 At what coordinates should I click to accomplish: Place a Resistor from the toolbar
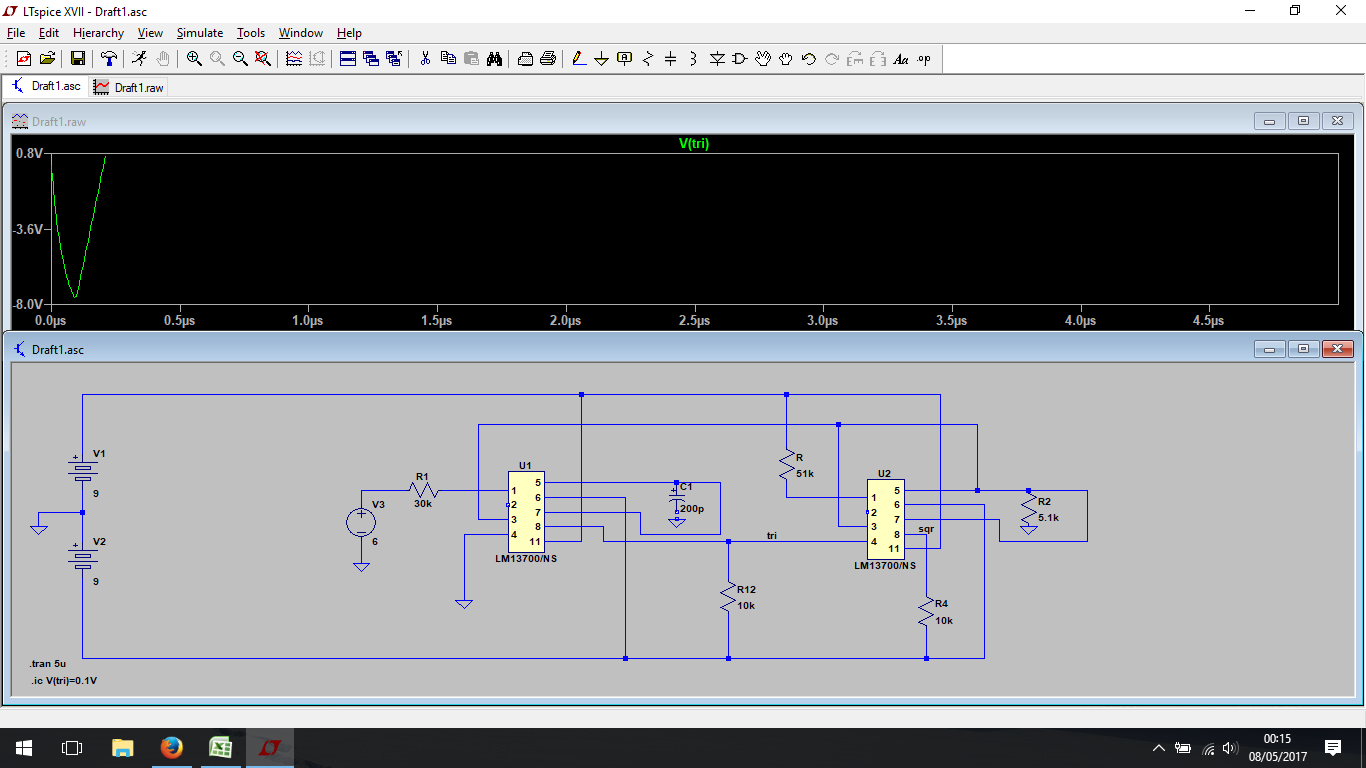[x=648, y=59]
